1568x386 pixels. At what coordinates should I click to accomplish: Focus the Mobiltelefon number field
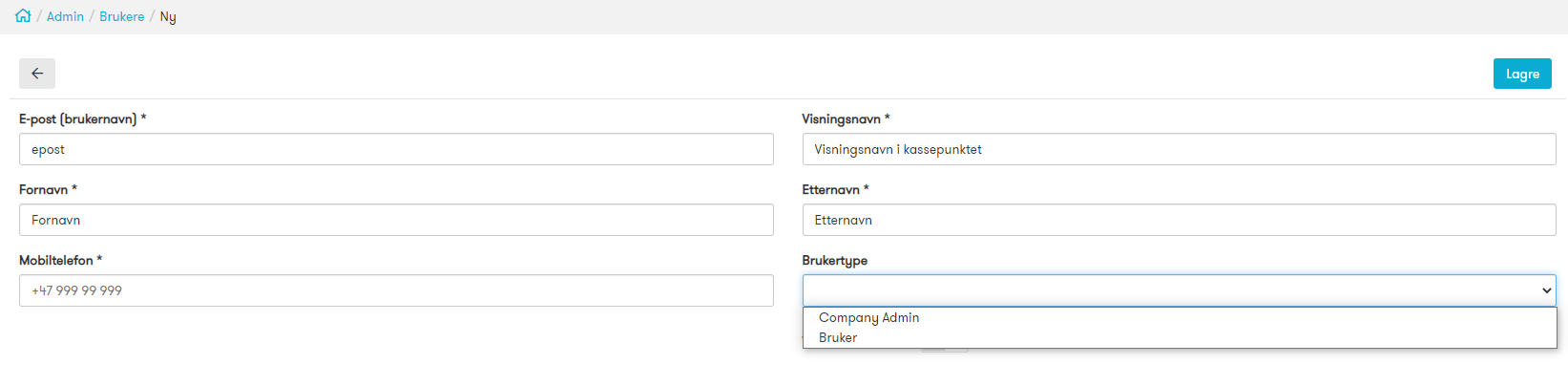coord(396,290)
